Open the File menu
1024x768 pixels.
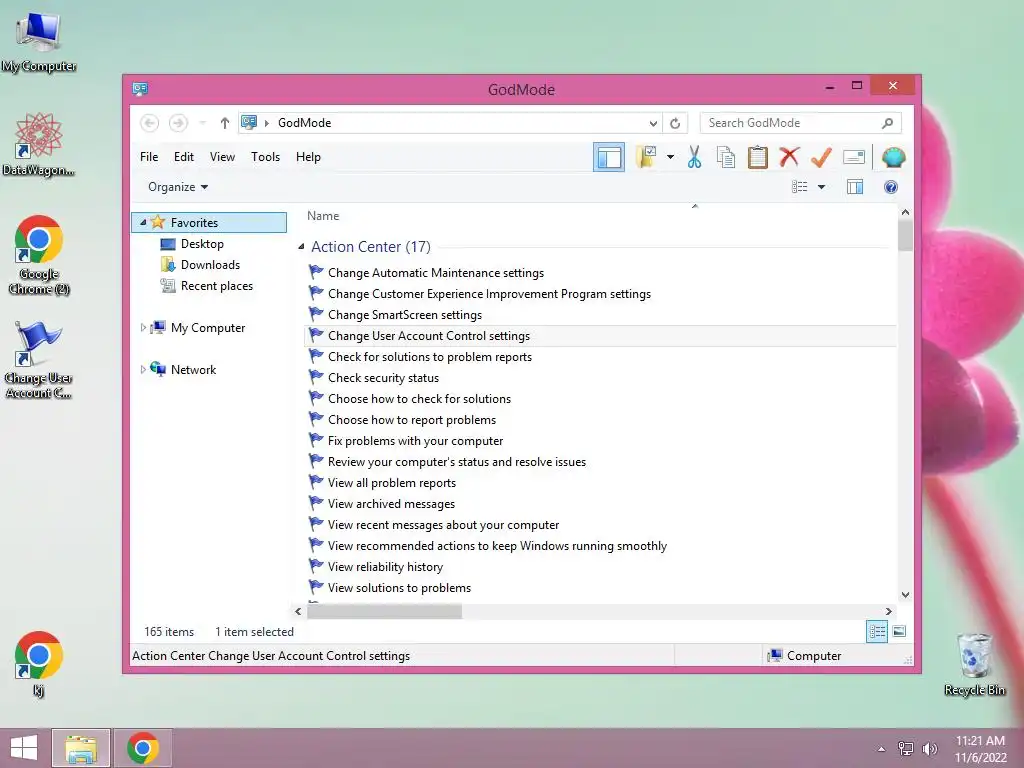pos(149,157)
